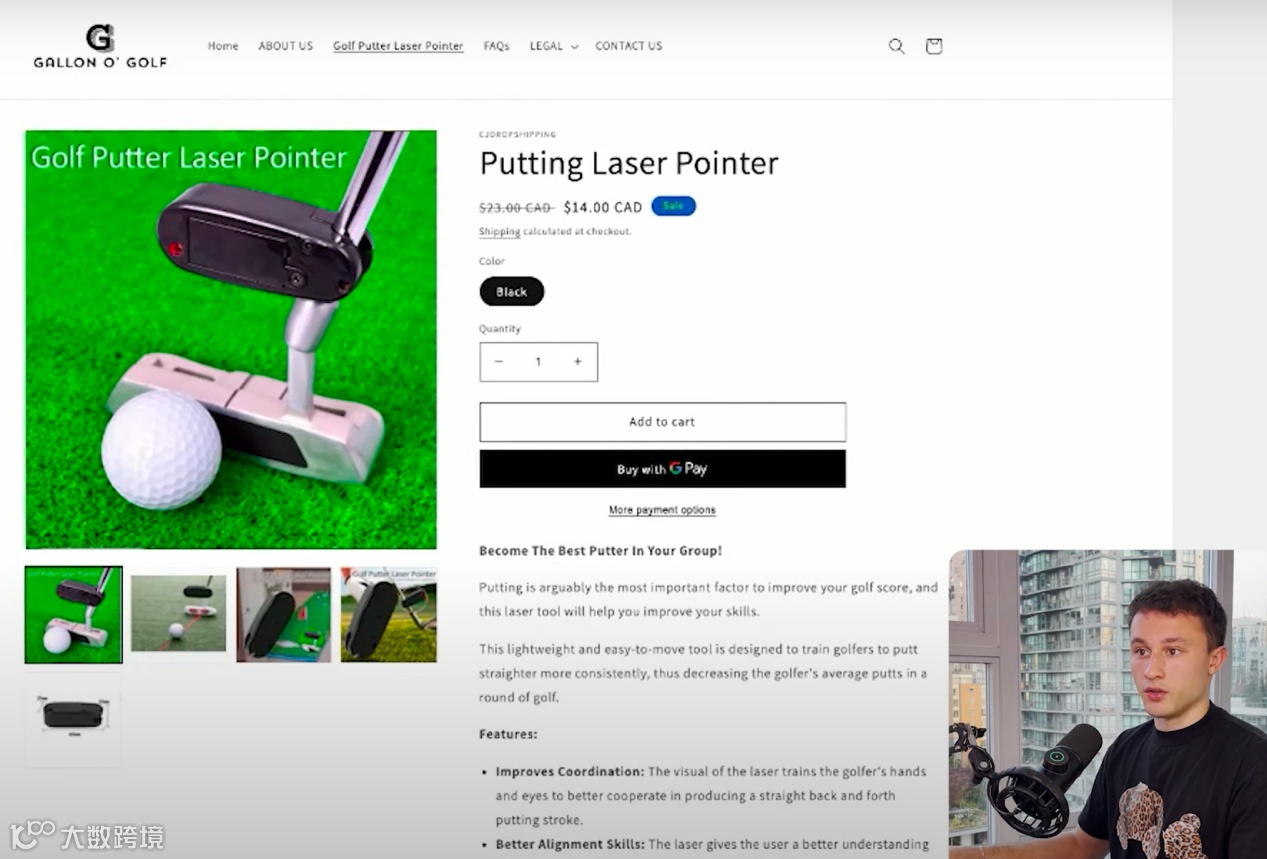This screenshot has width=1267, height=859.
Task: Select the second thumbnail with red laser line
Action: click(179, 614)
